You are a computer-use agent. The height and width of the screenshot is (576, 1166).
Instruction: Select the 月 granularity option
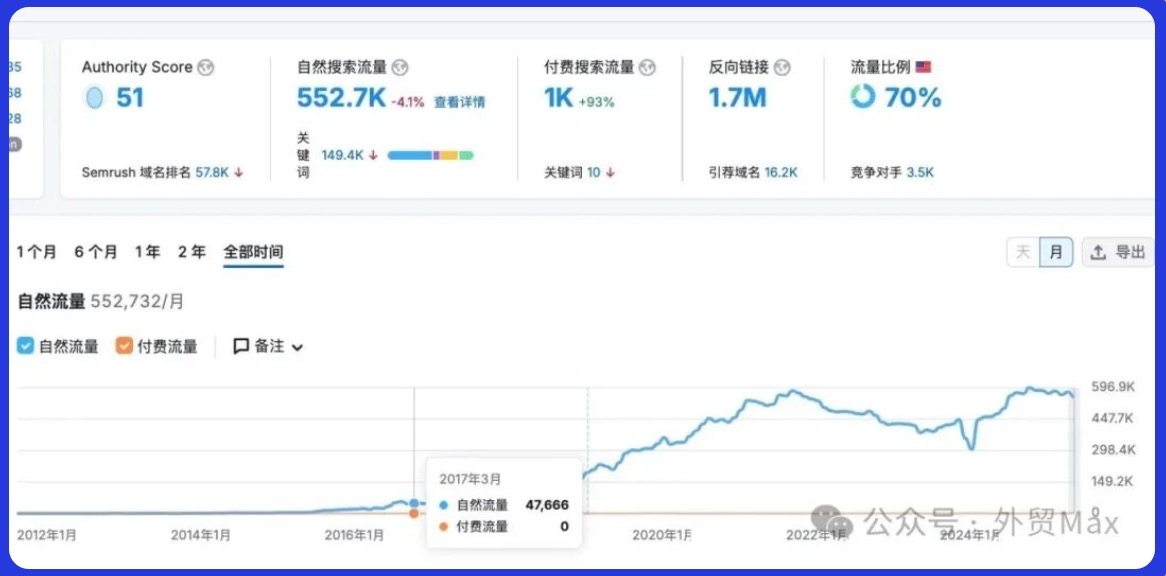[1056, 253]
